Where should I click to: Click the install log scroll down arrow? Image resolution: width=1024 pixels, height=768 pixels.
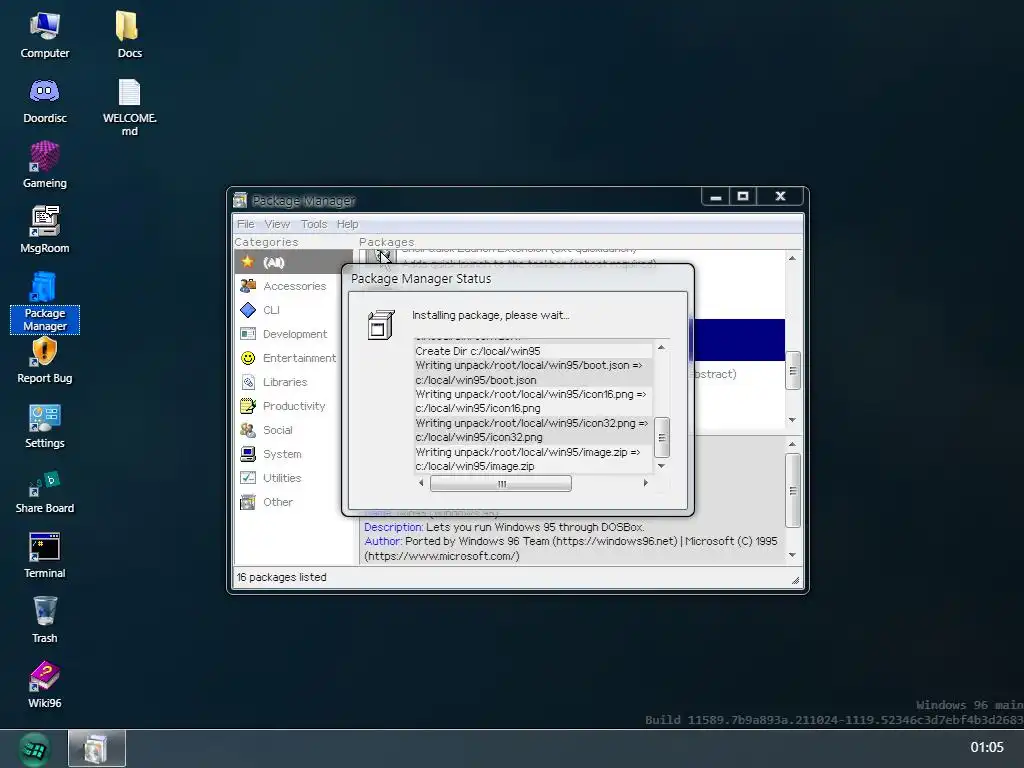pyautogui.click(x=661, y=466)
